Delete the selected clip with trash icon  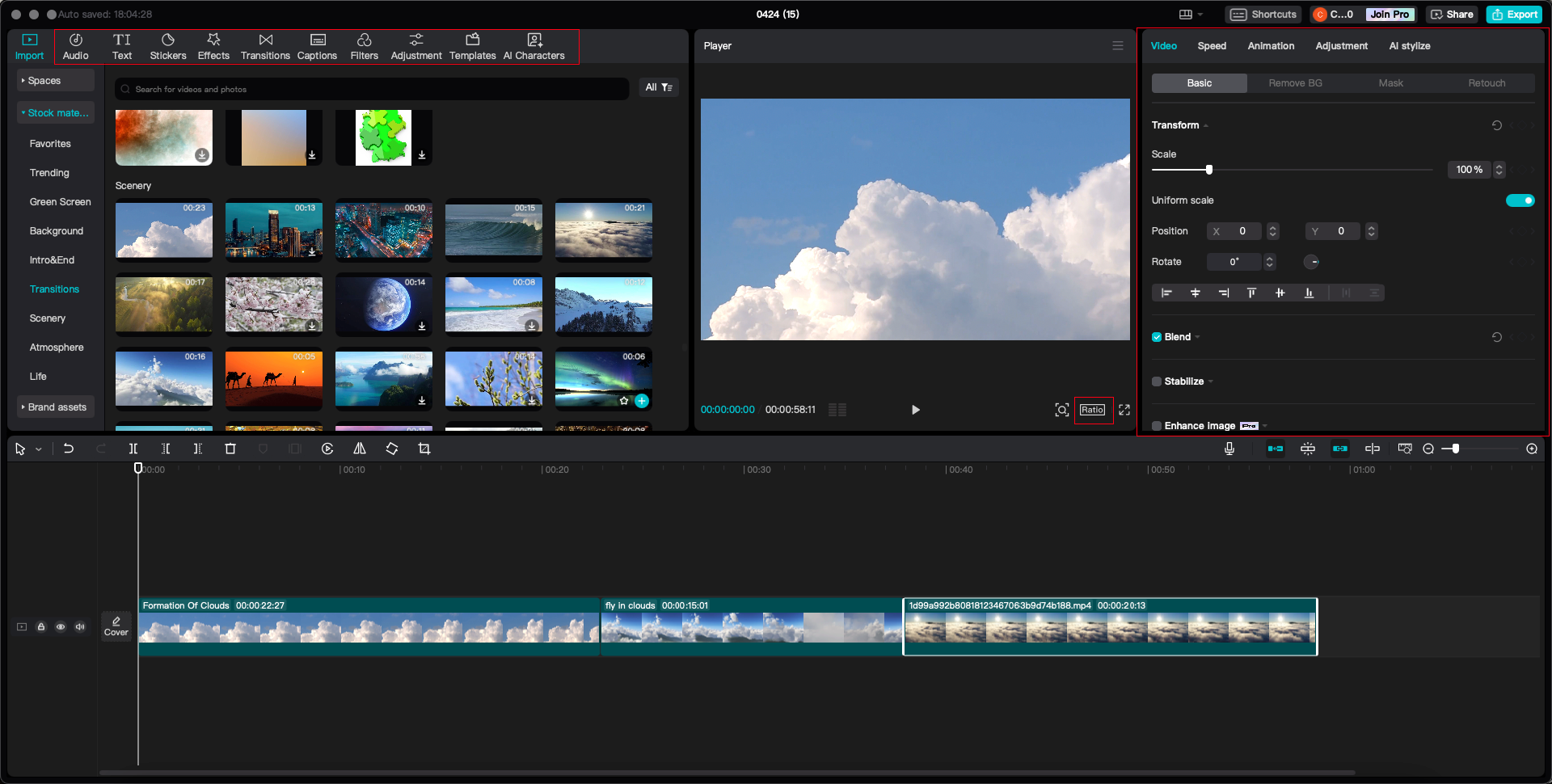[230, 449]
